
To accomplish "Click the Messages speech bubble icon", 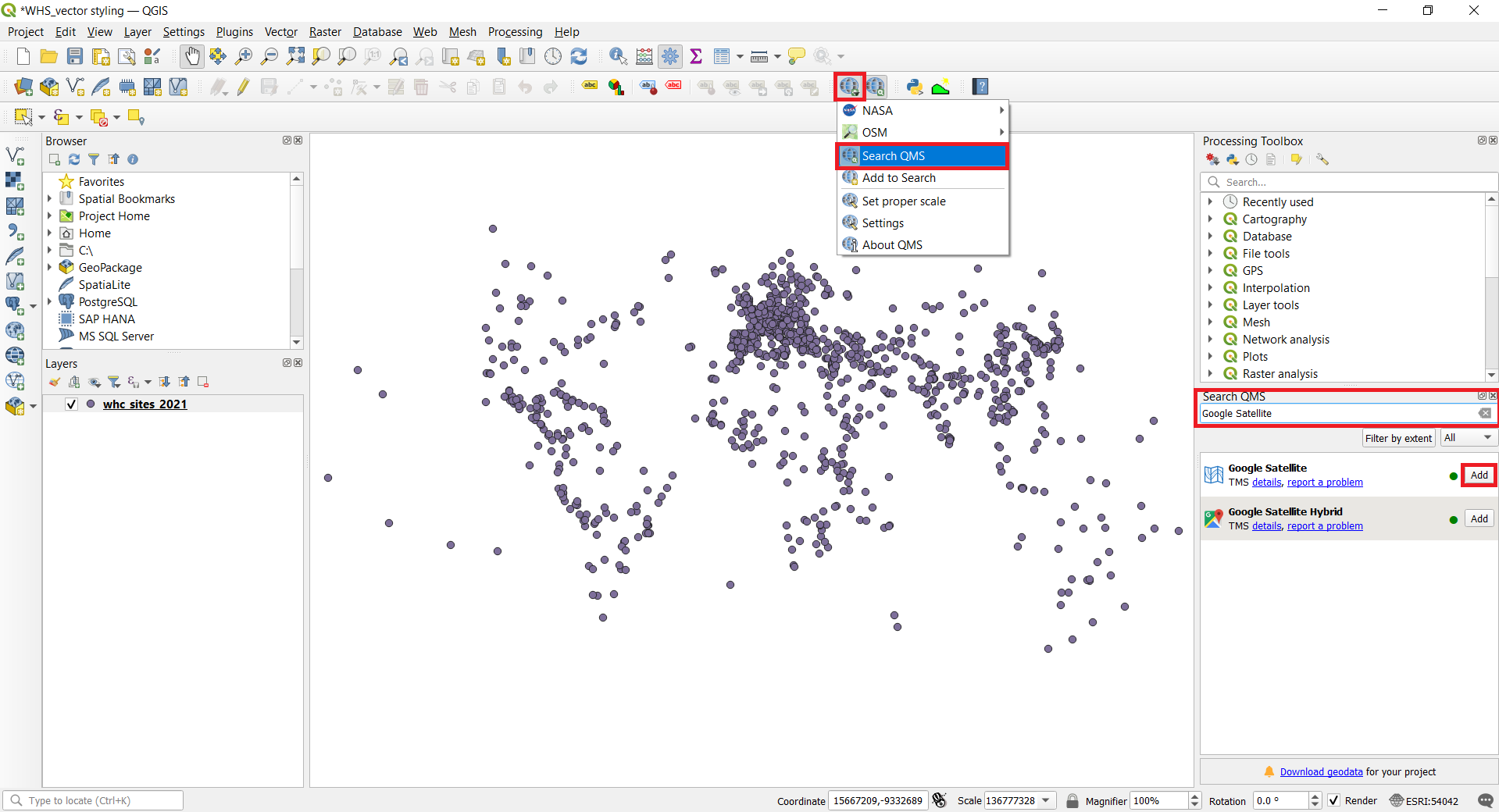I will [x=1486, y=800].
